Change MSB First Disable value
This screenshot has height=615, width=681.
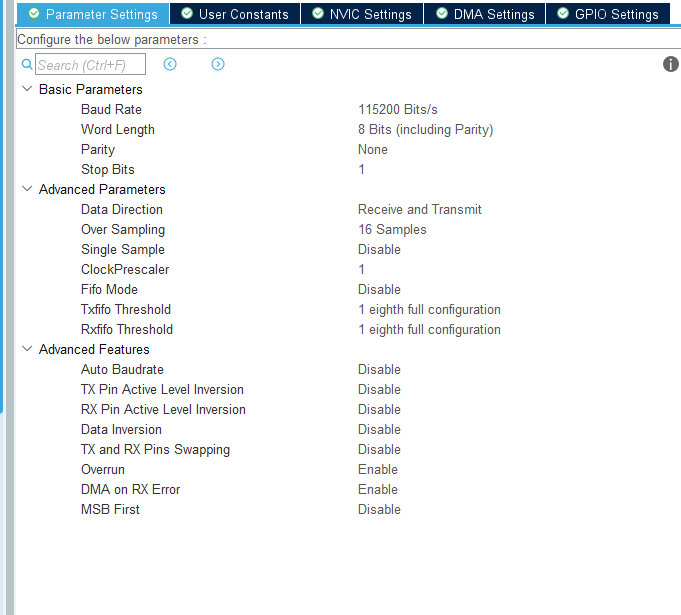point(379,509)
